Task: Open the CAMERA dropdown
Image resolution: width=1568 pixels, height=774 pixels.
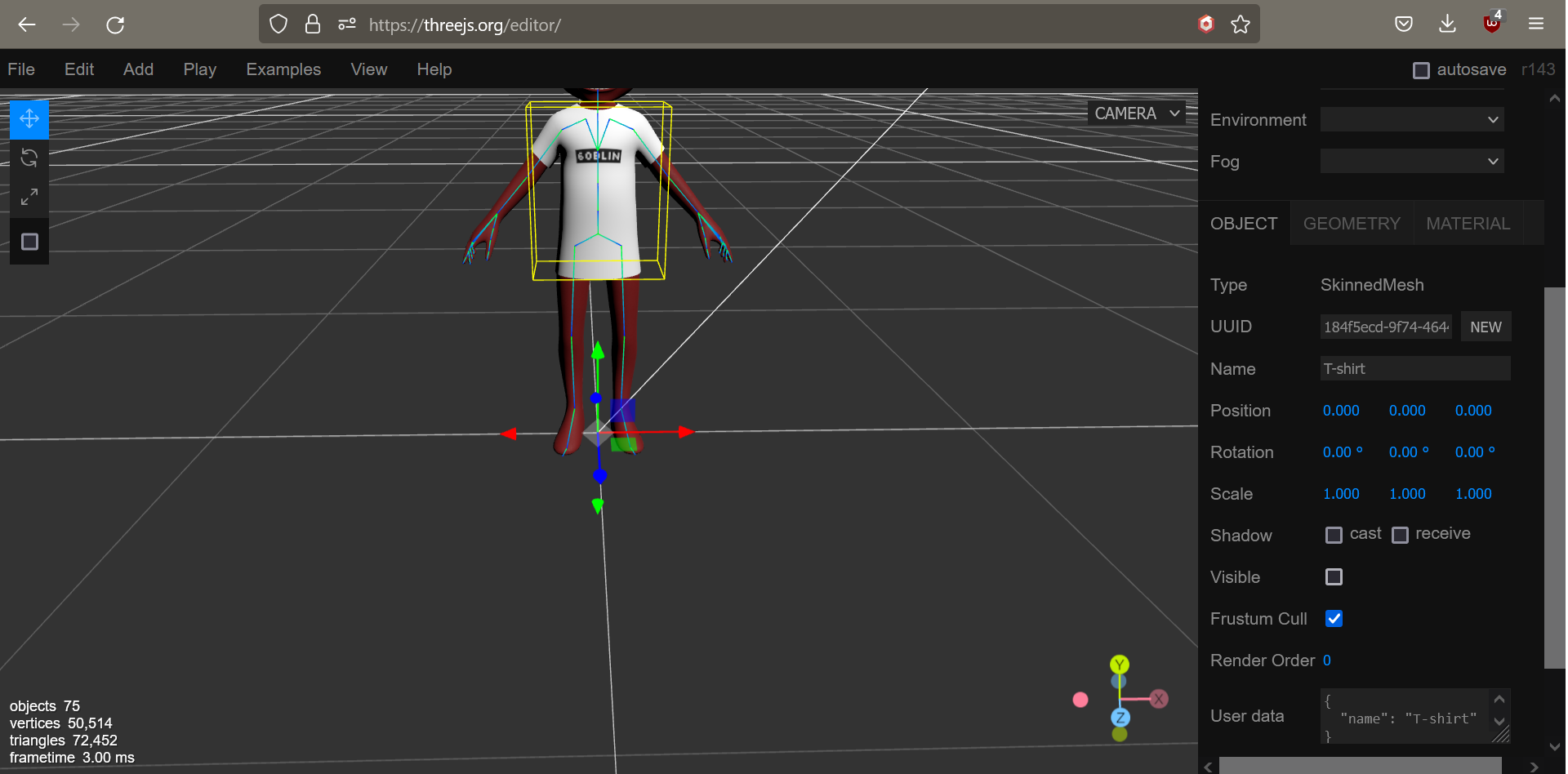Action: [1136, 113]
